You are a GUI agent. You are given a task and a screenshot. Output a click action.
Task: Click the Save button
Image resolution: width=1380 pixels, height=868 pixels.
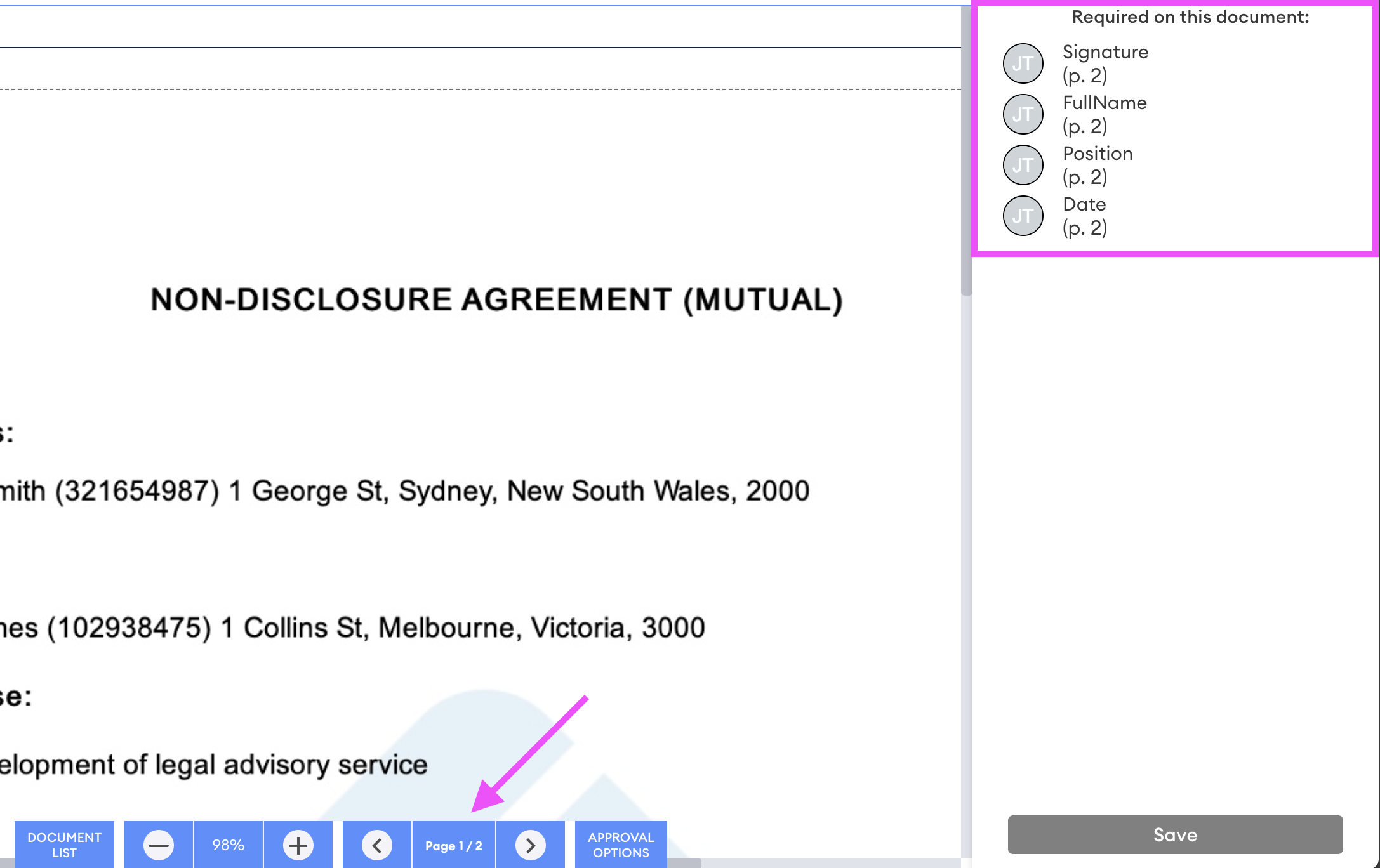coord(1175,834)
